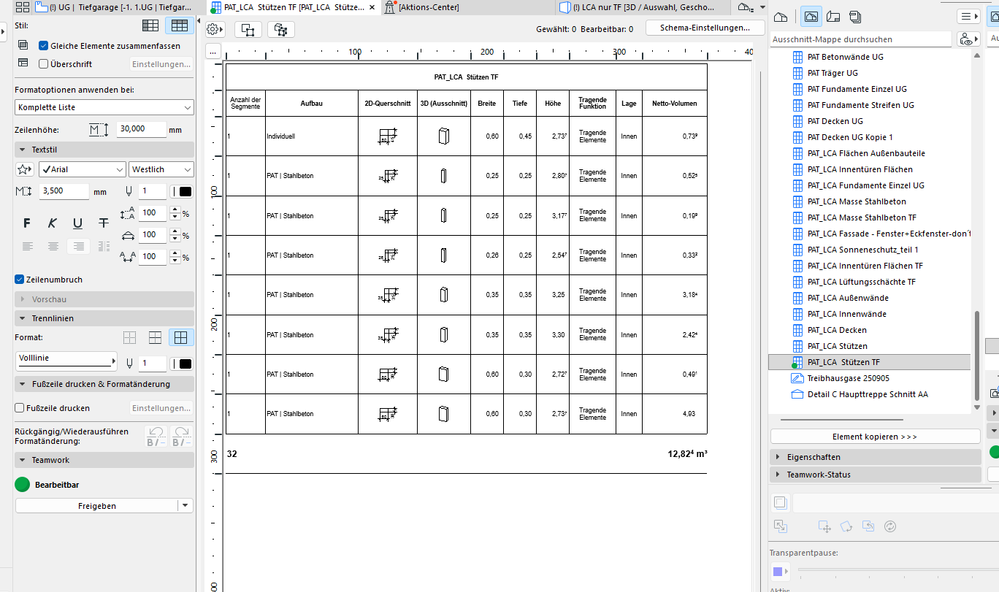999x592 pixels.
Task: Toggle italic text style
Action: [x=52, y=223]
